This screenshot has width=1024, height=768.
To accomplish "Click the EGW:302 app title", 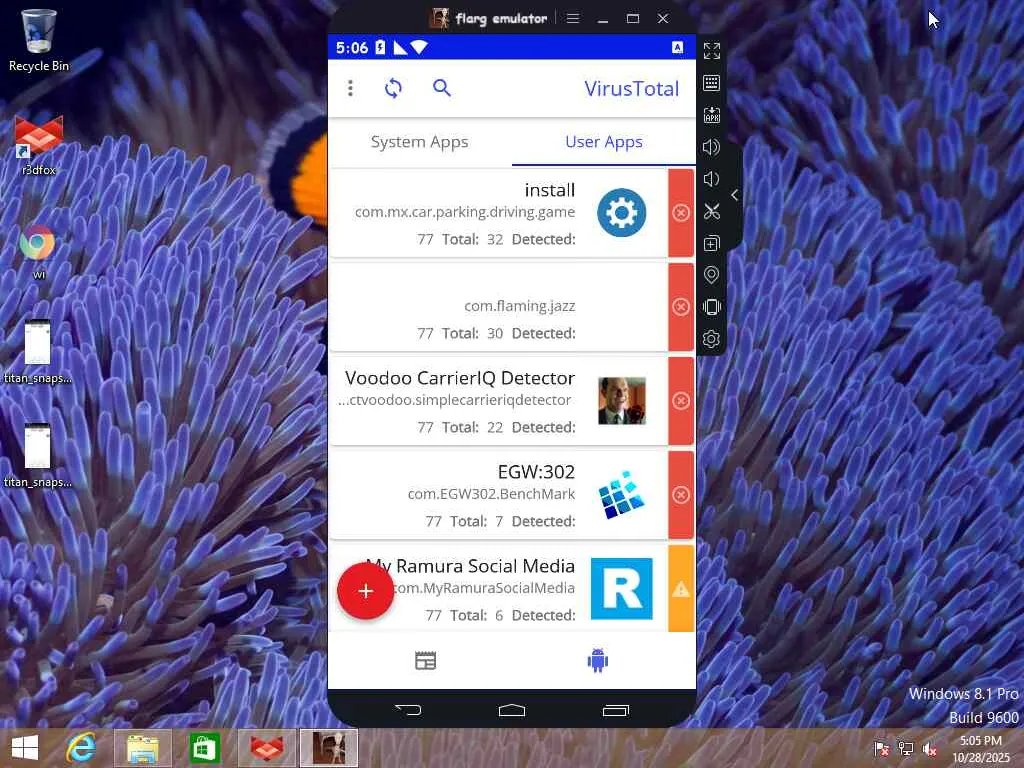I will click(536, 472).
